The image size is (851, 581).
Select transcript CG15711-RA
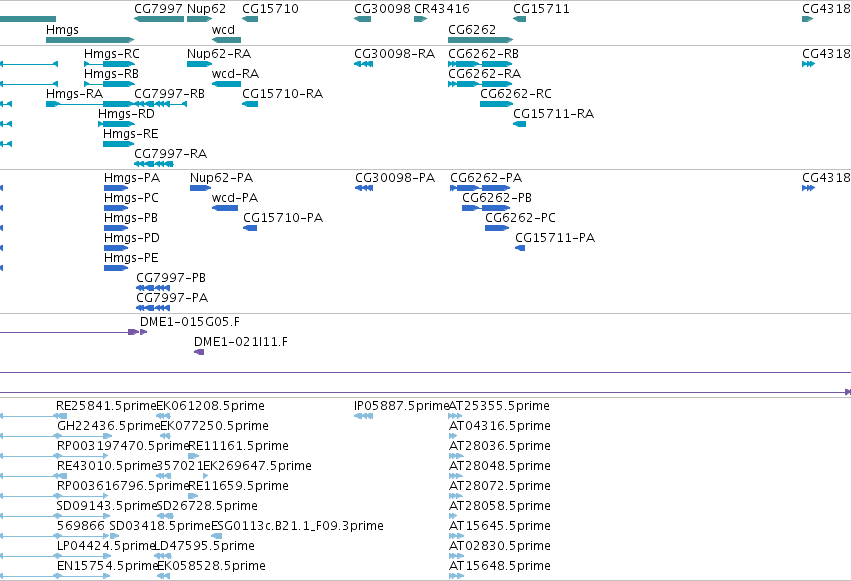click(x=554, y=114)
